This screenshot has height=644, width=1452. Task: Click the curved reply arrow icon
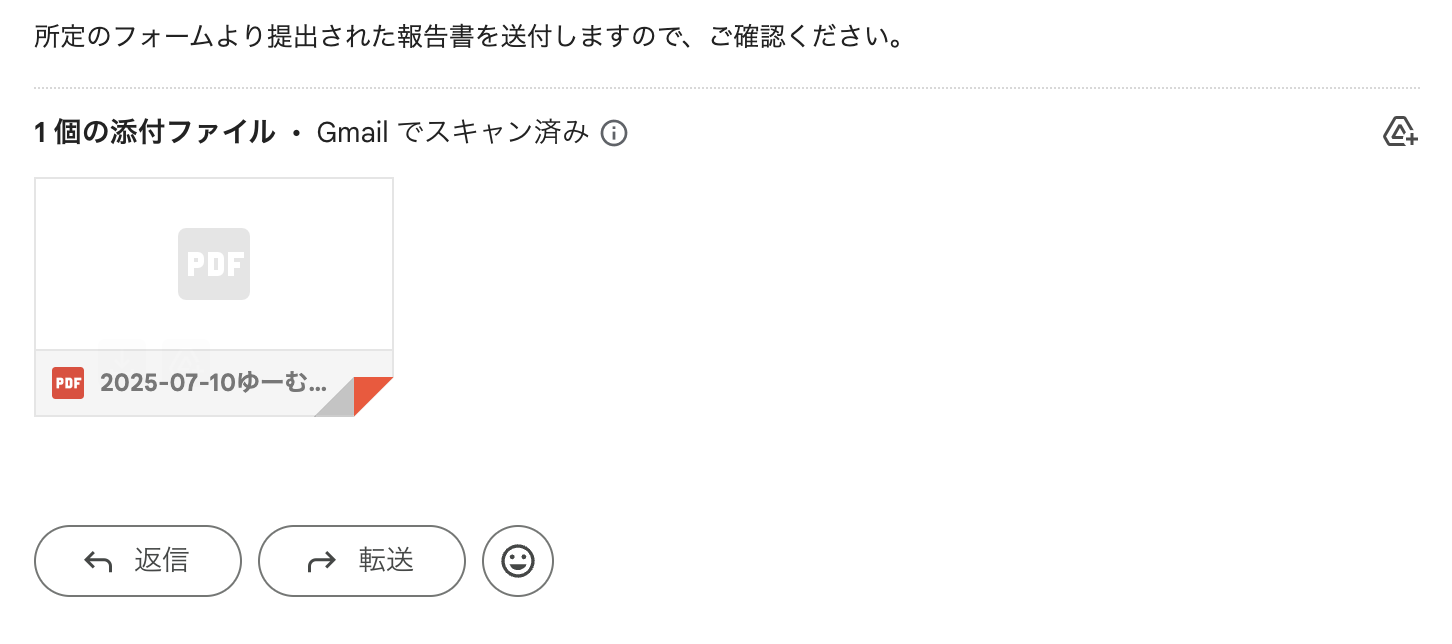pos(98,562)
